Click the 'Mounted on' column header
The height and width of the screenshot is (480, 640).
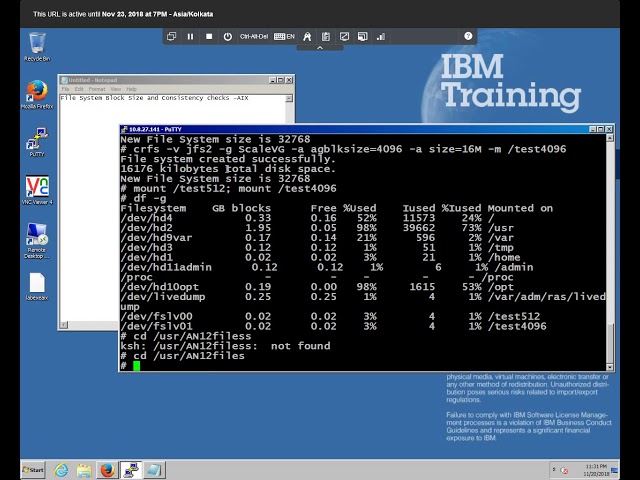pos(520,208)
